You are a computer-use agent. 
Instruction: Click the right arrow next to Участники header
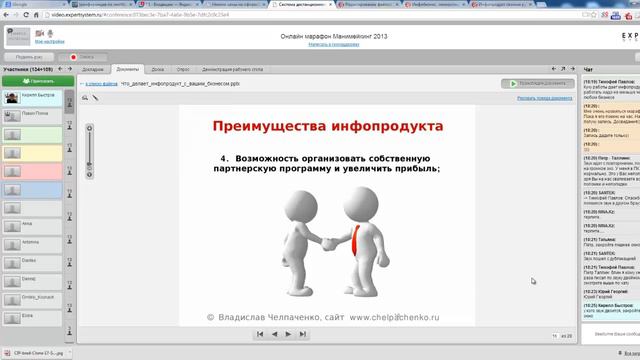[x=70, y=69]
